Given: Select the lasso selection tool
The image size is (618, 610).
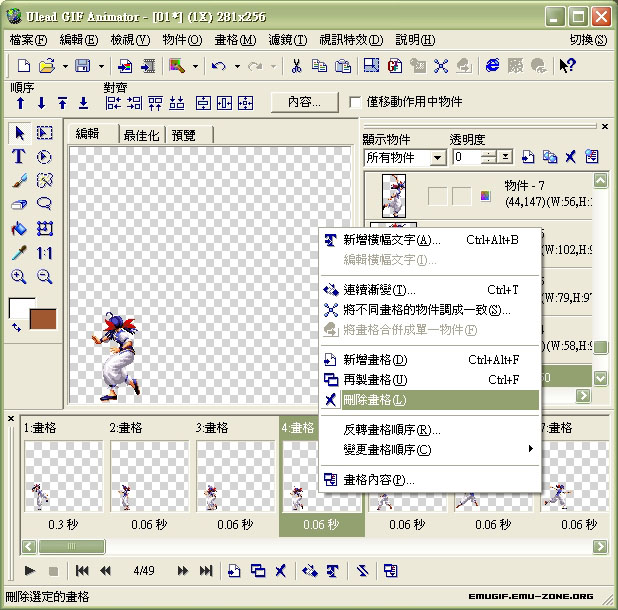Looking at the screenshot, I should pos(44,204).
